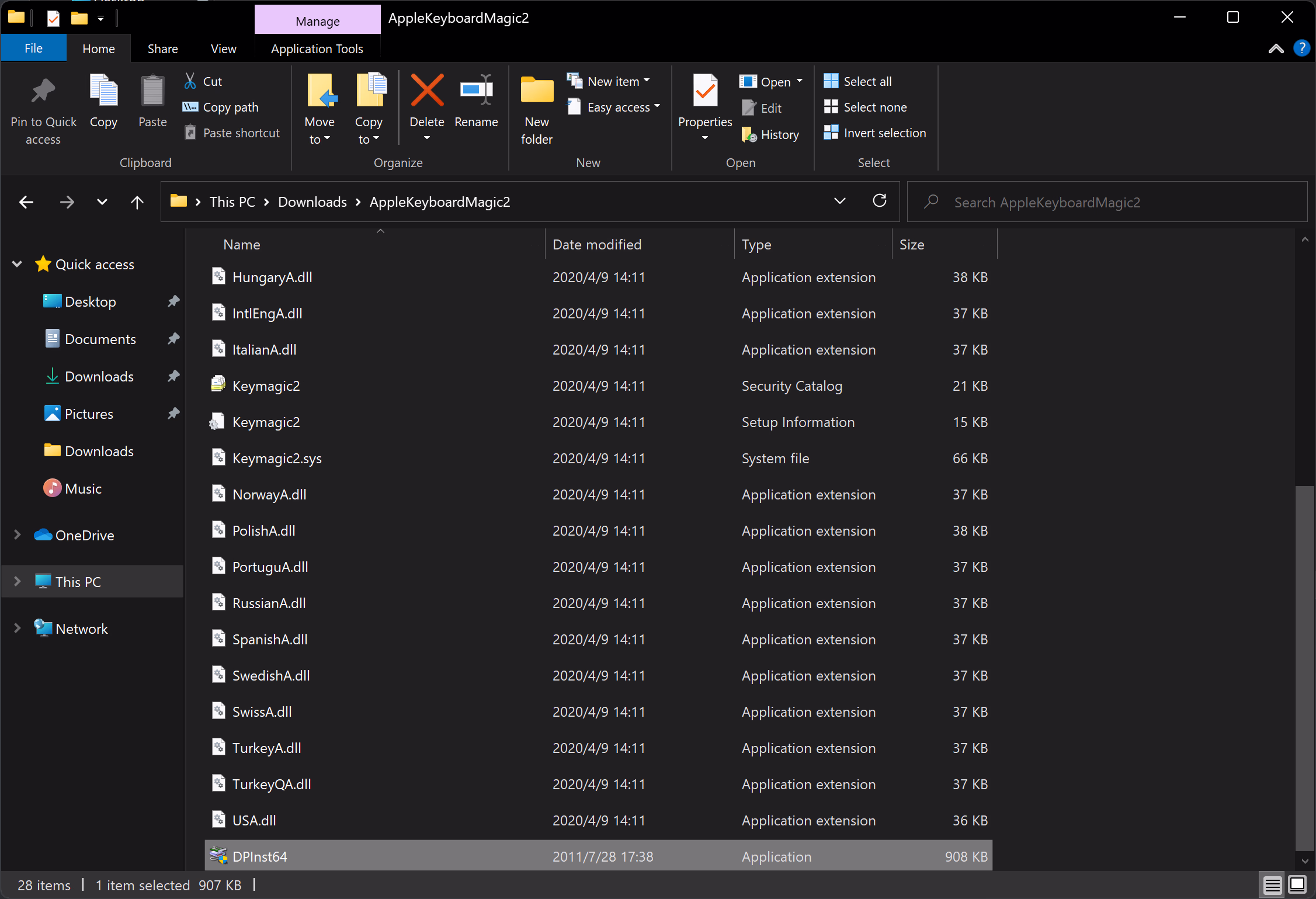This screenshot has height=899, width=1316.
Task: Open Properties checkmark icon
Action: [705, 91]
